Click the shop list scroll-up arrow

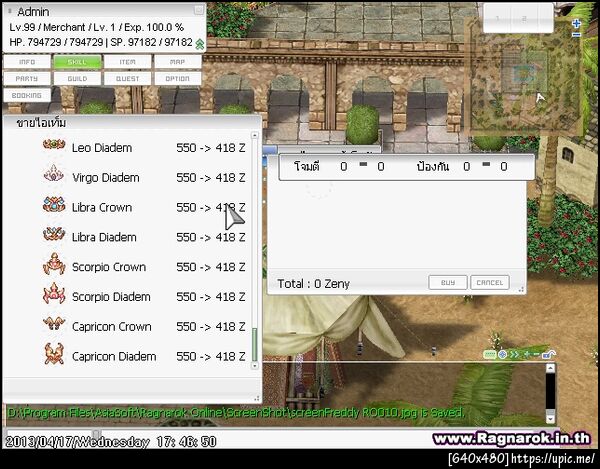pos(254,135)
